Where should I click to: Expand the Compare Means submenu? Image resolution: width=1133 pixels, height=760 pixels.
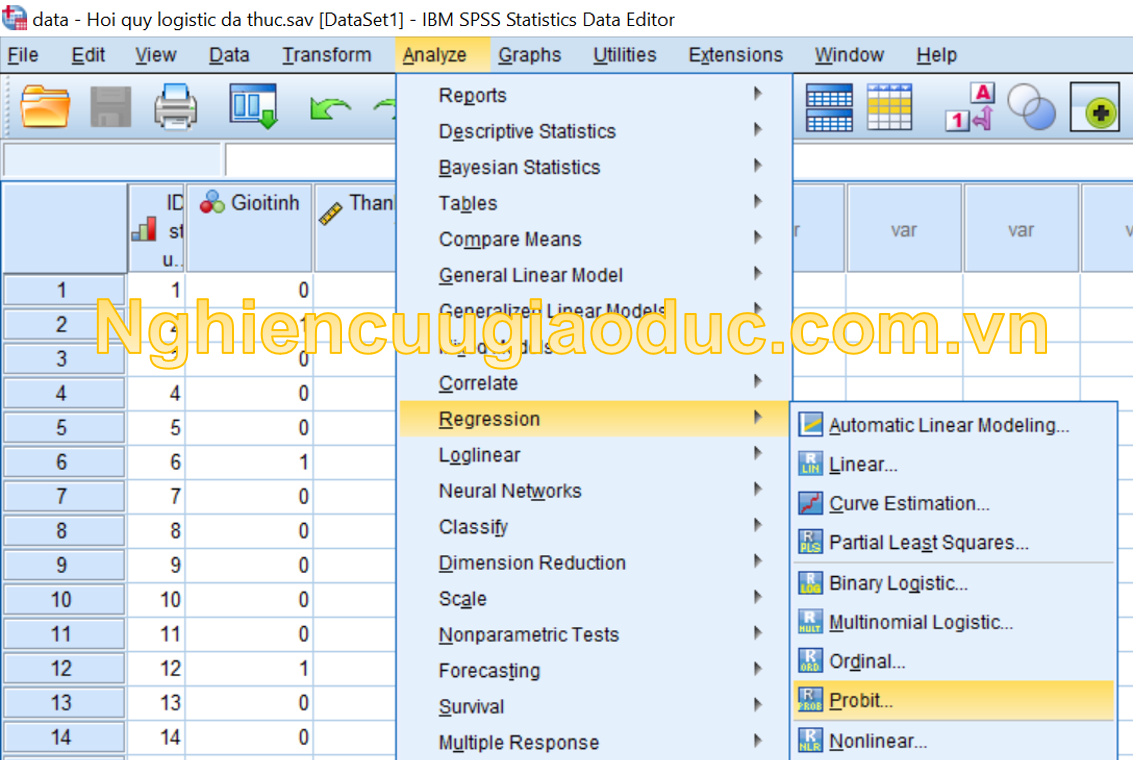(510, 239)
